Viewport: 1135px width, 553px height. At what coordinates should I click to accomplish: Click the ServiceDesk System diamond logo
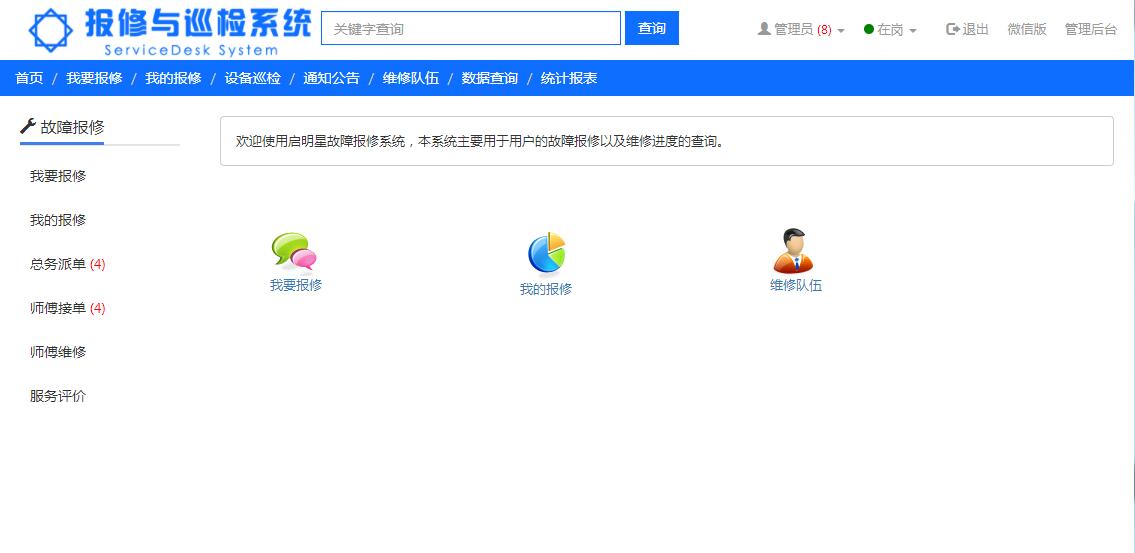click(51, 30)
